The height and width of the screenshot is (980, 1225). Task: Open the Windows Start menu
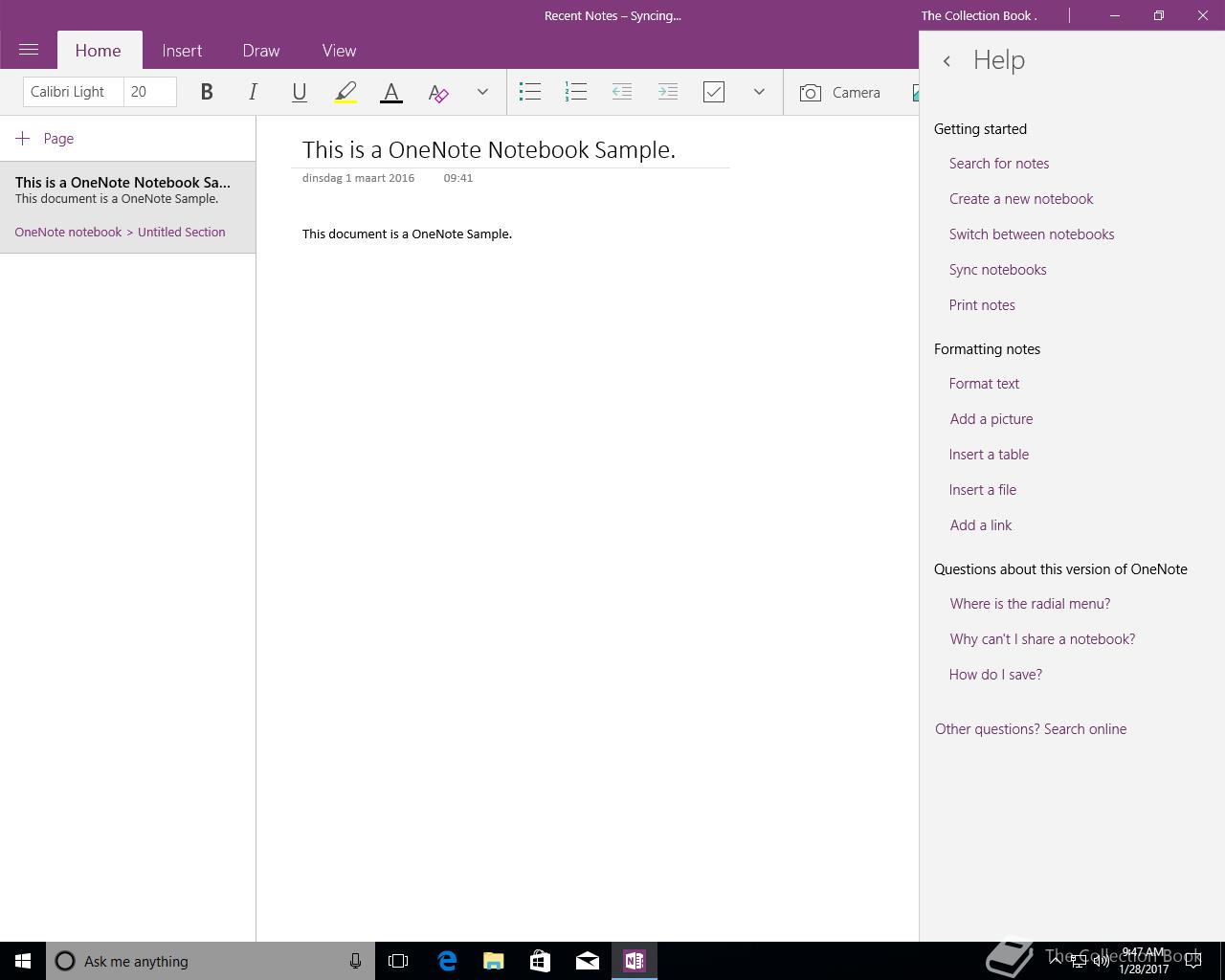23,961
